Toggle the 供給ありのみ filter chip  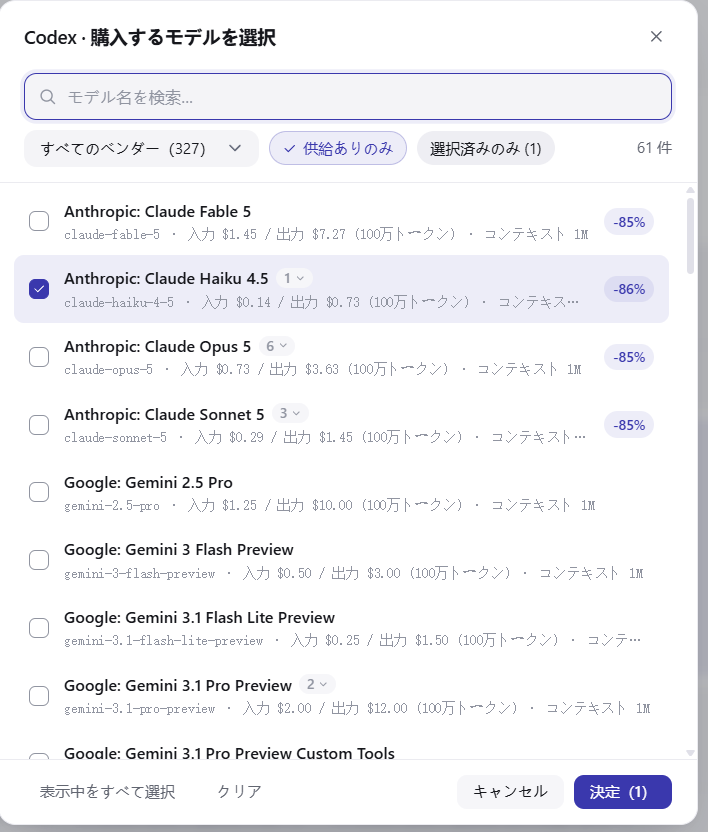pos(338,148)
